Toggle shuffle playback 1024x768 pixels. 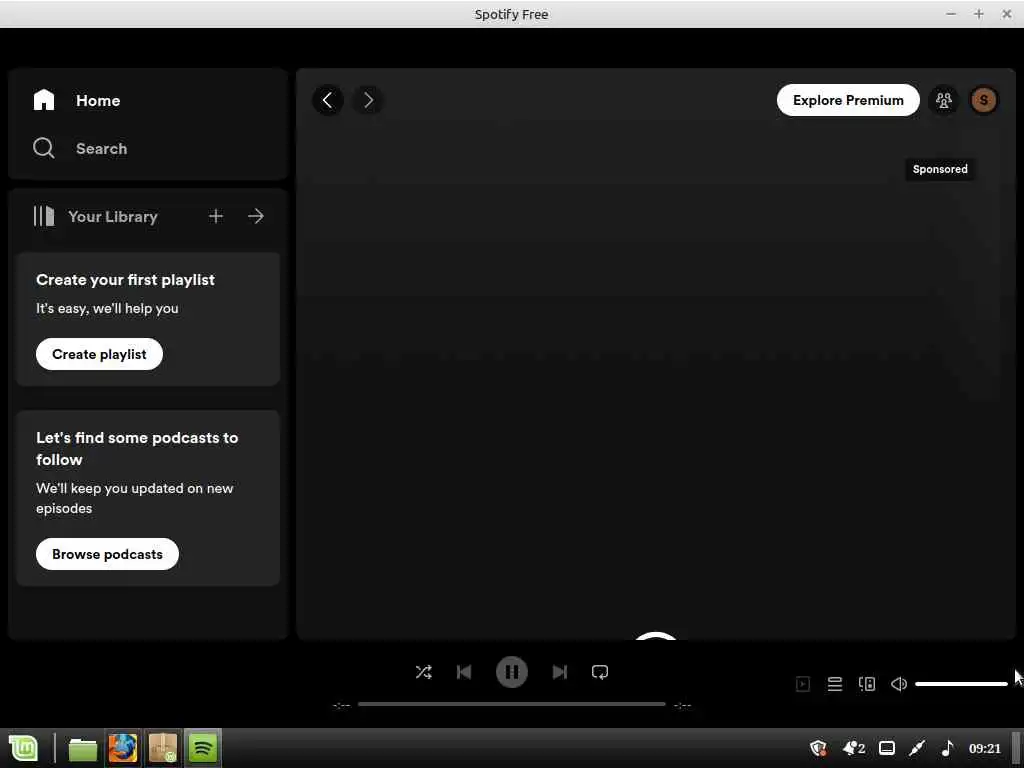point(423,672)
